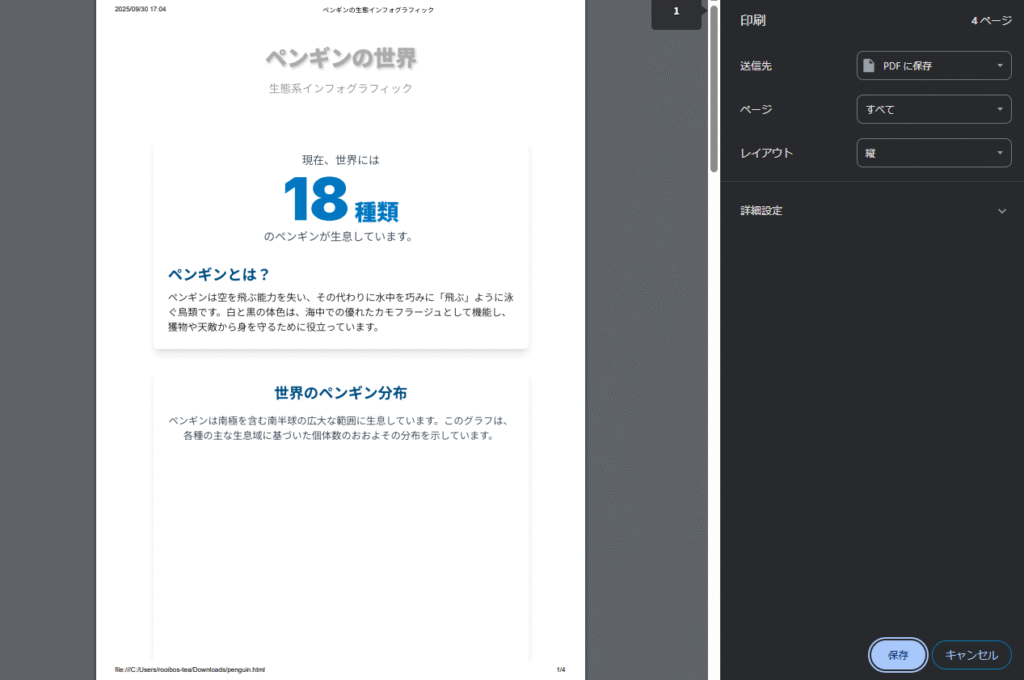Image resolution: width=1024 pixels, height=680 pixels.
Task: Click the 1/4 page count in footer
Action: 561,669
